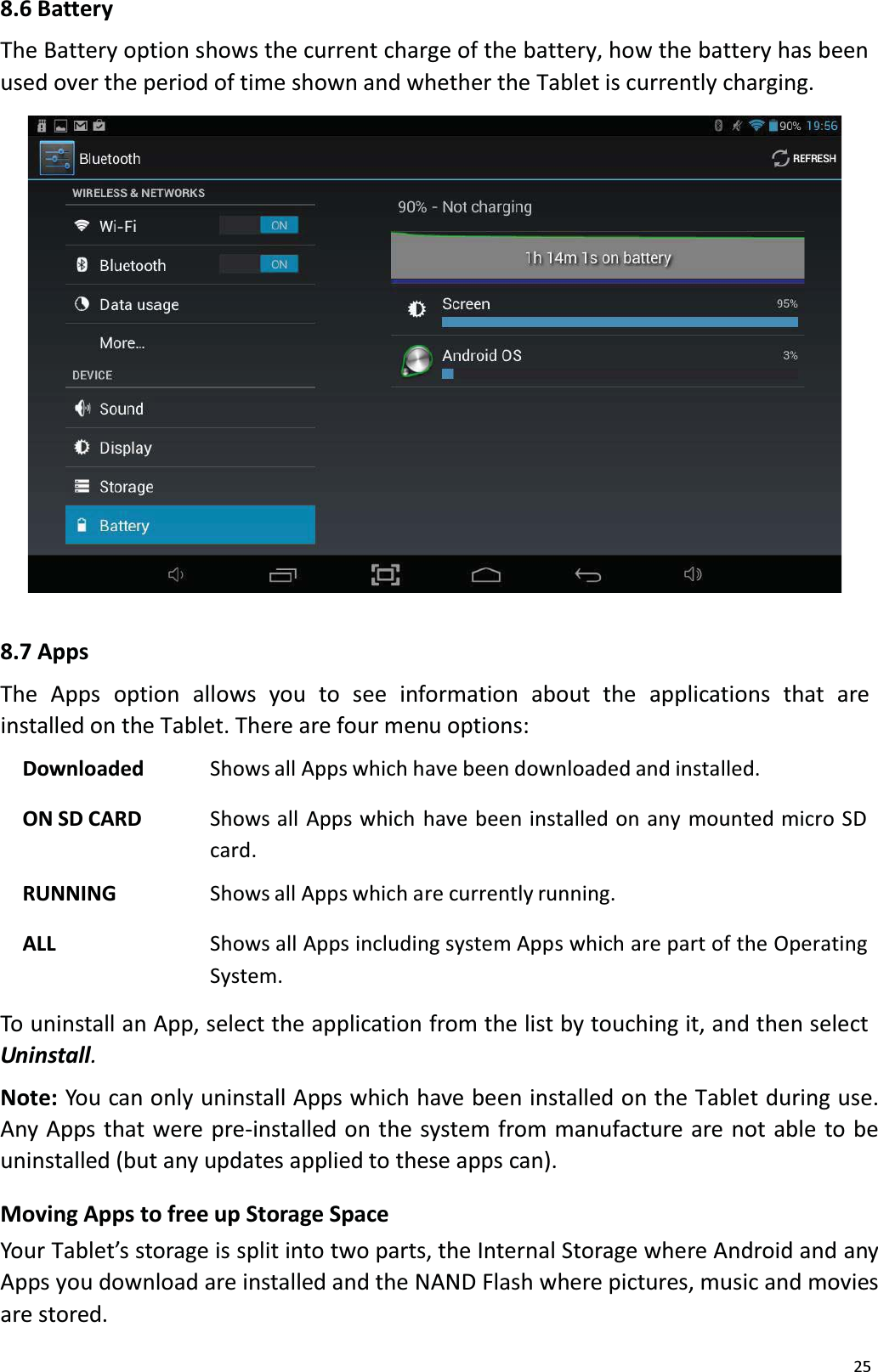The height and width of the screenshot is (1372, 878).
Task: Click the Android OS app icon
Action: click(x=416, y=361)
